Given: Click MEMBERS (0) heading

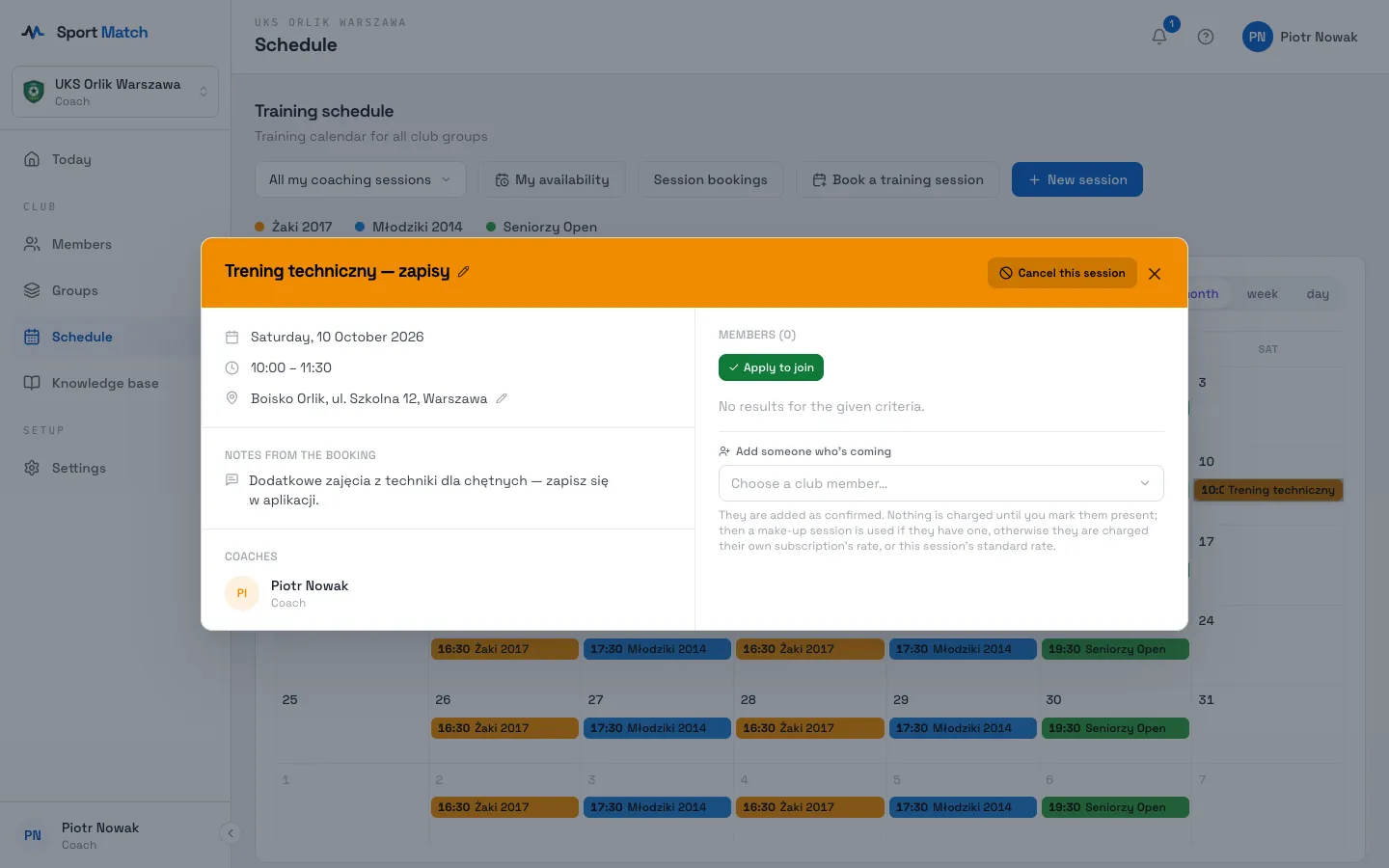Looking at the screenshot, I should 757,335.
